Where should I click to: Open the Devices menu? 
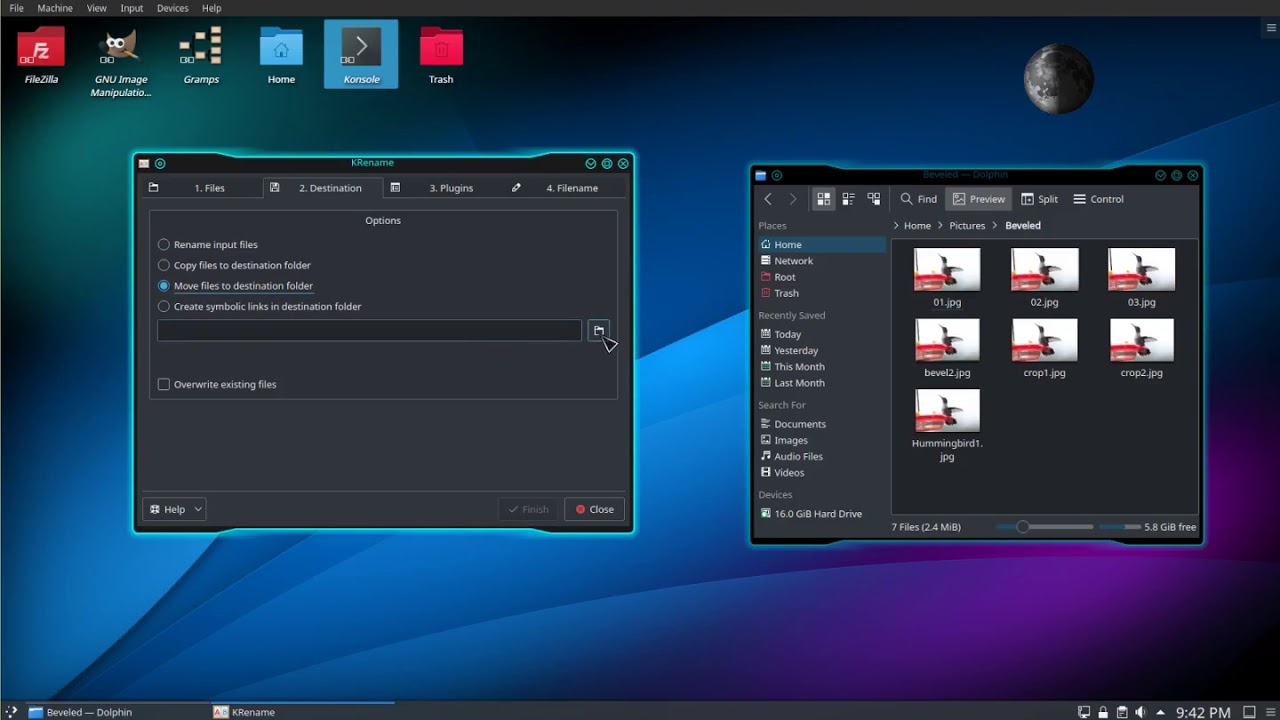172,8
